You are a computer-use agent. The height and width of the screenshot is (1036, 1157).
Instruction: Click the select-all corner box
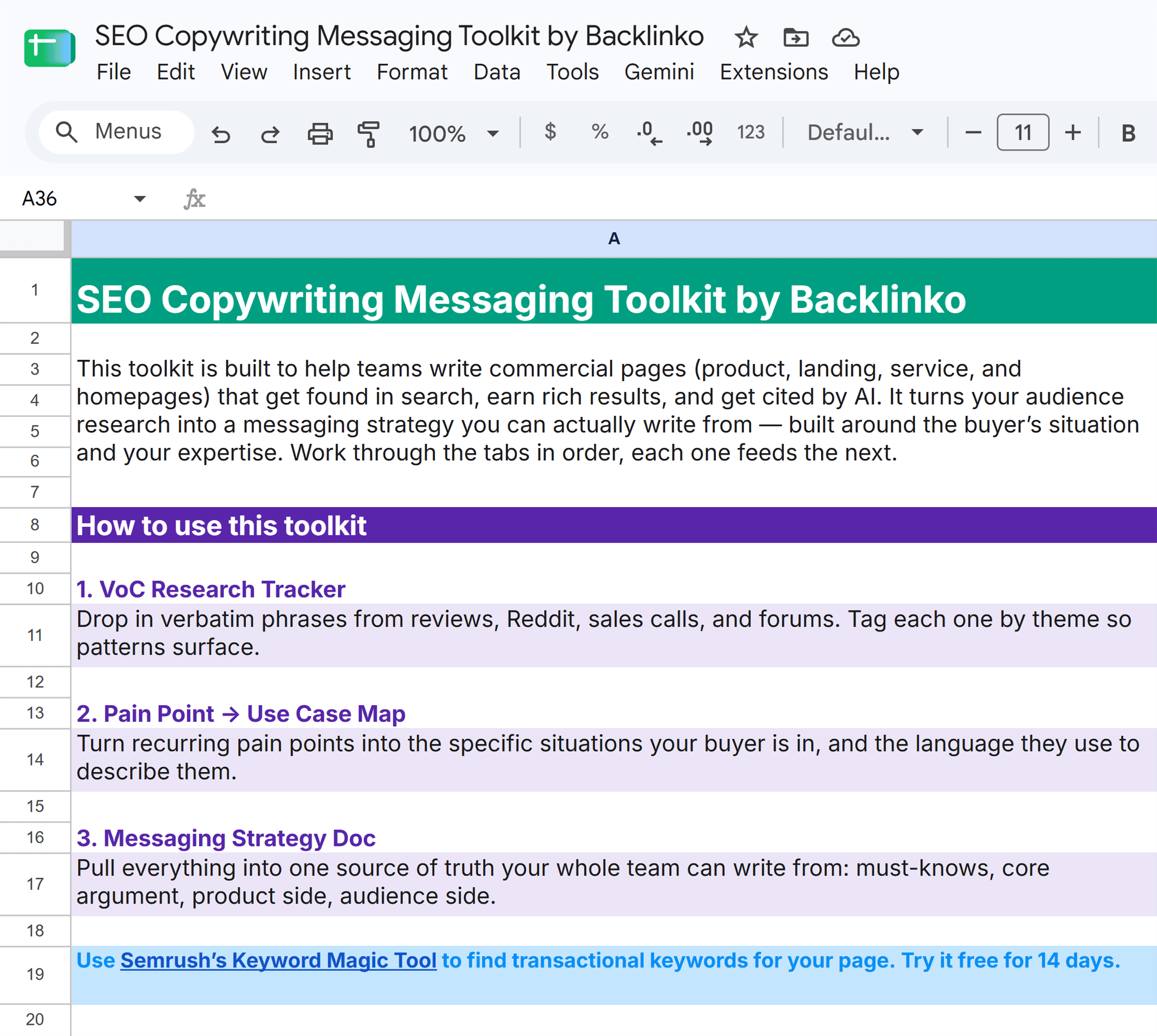pyautogui.click(x=32, y=236)
